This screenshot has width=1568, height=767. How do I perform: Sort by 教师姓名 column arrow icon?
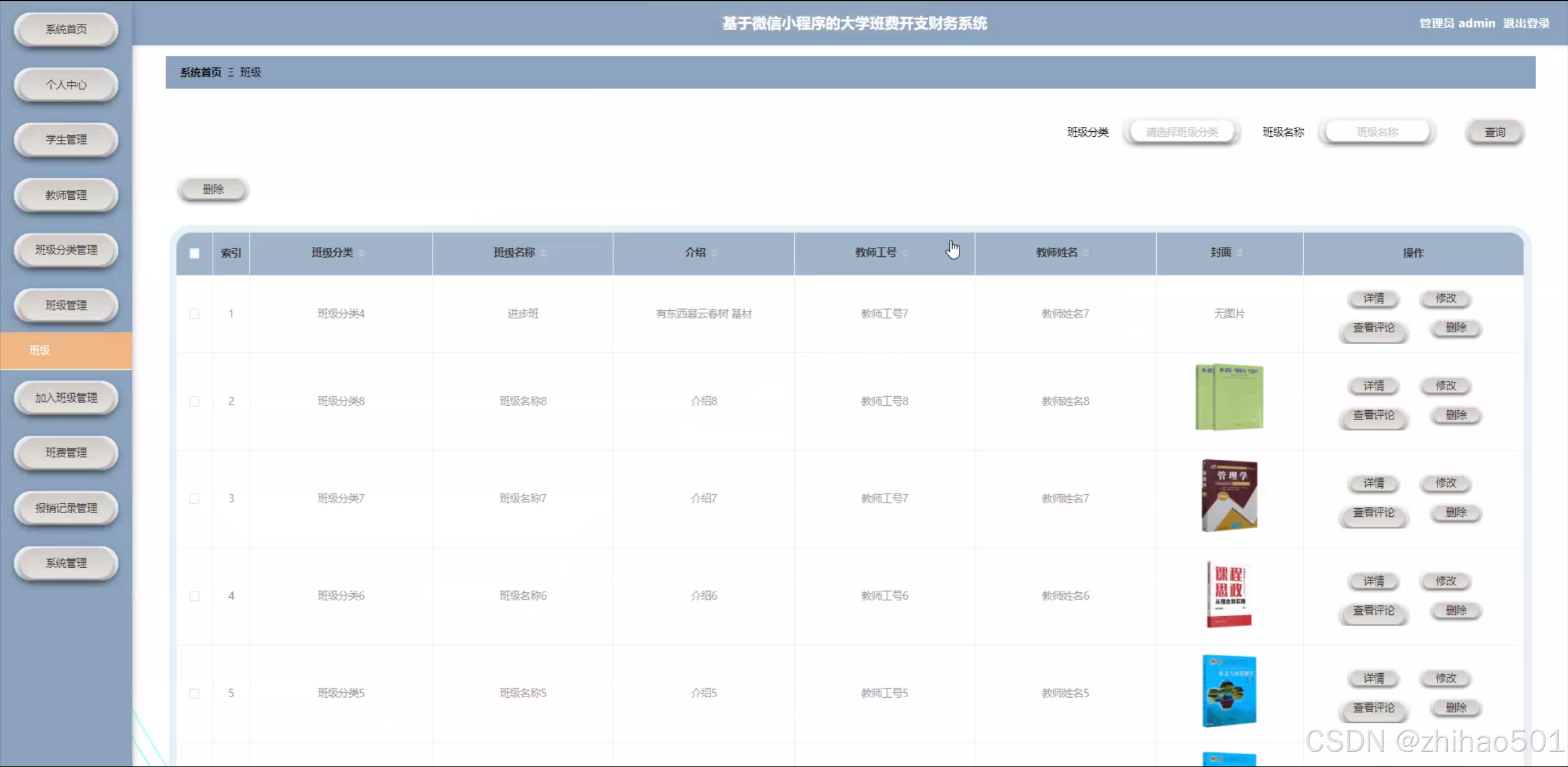click(x=1086, y=253)
